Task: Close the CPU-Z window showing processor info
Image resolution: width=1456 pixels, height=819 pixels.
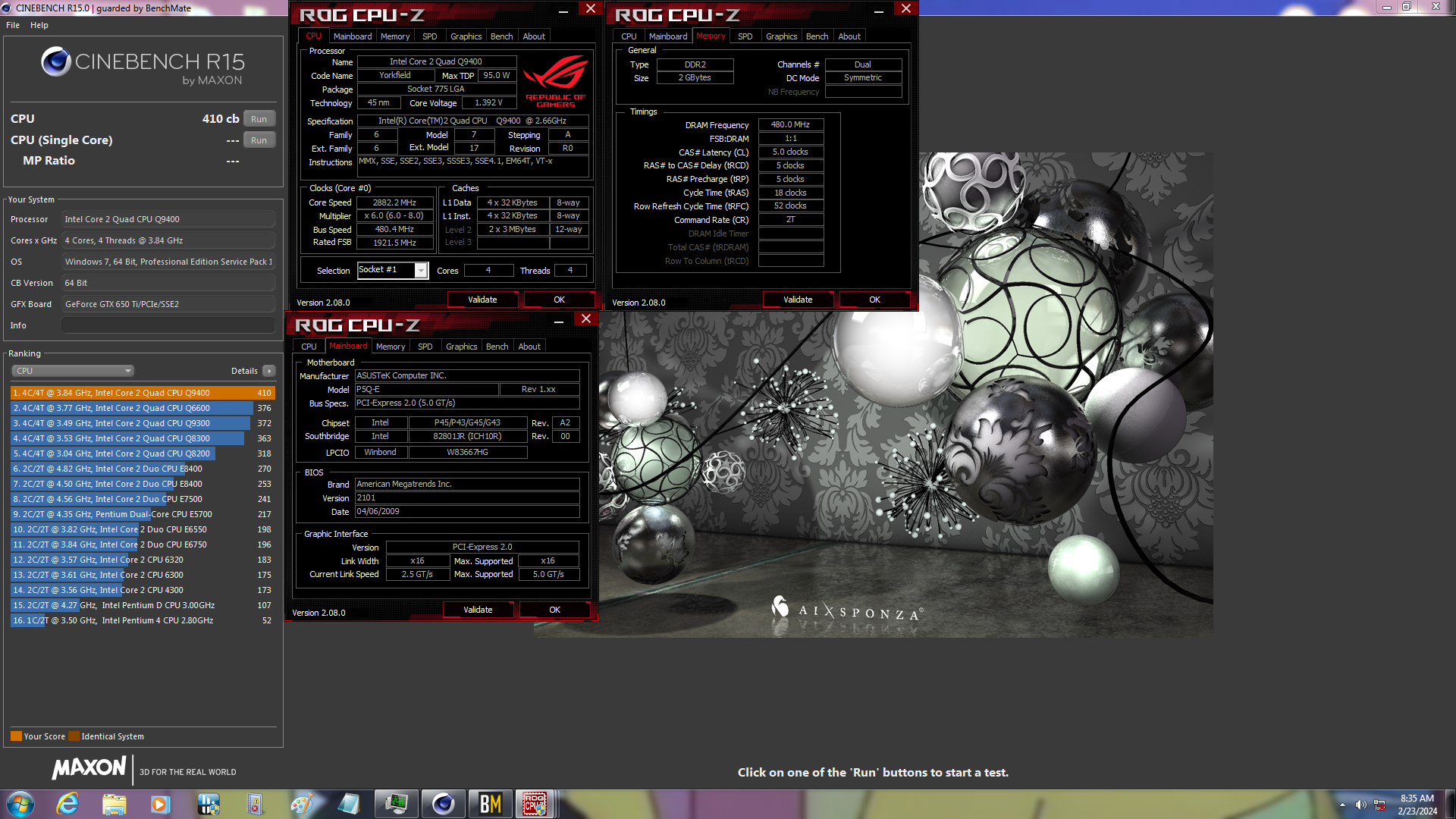Action: point(591,8)
